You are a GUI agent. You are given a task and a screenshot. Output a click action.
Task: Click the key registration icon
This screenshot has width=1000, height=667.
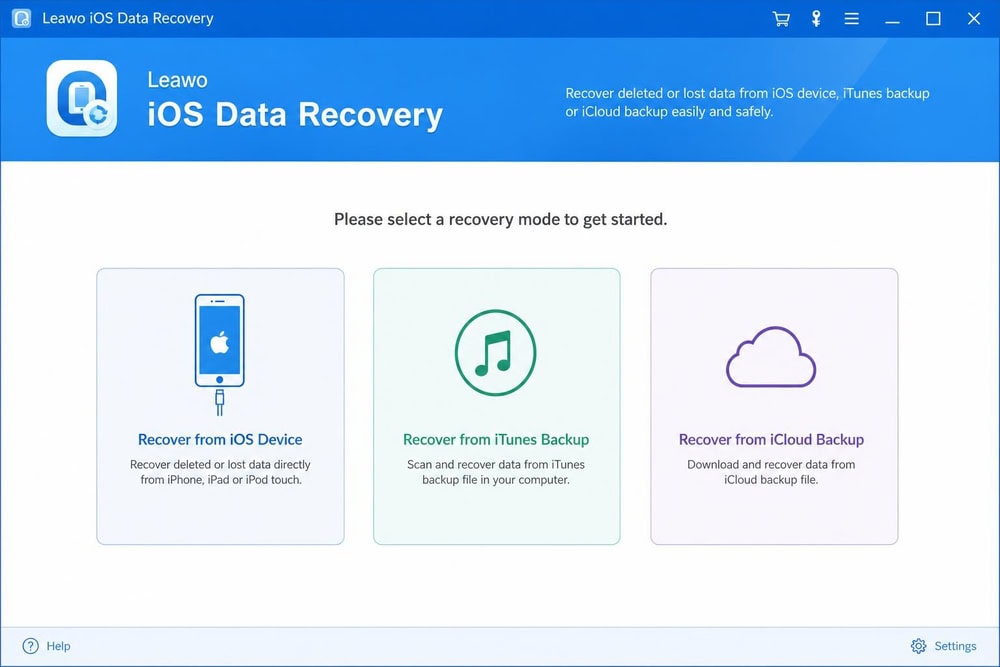click(x=816, y=18)
